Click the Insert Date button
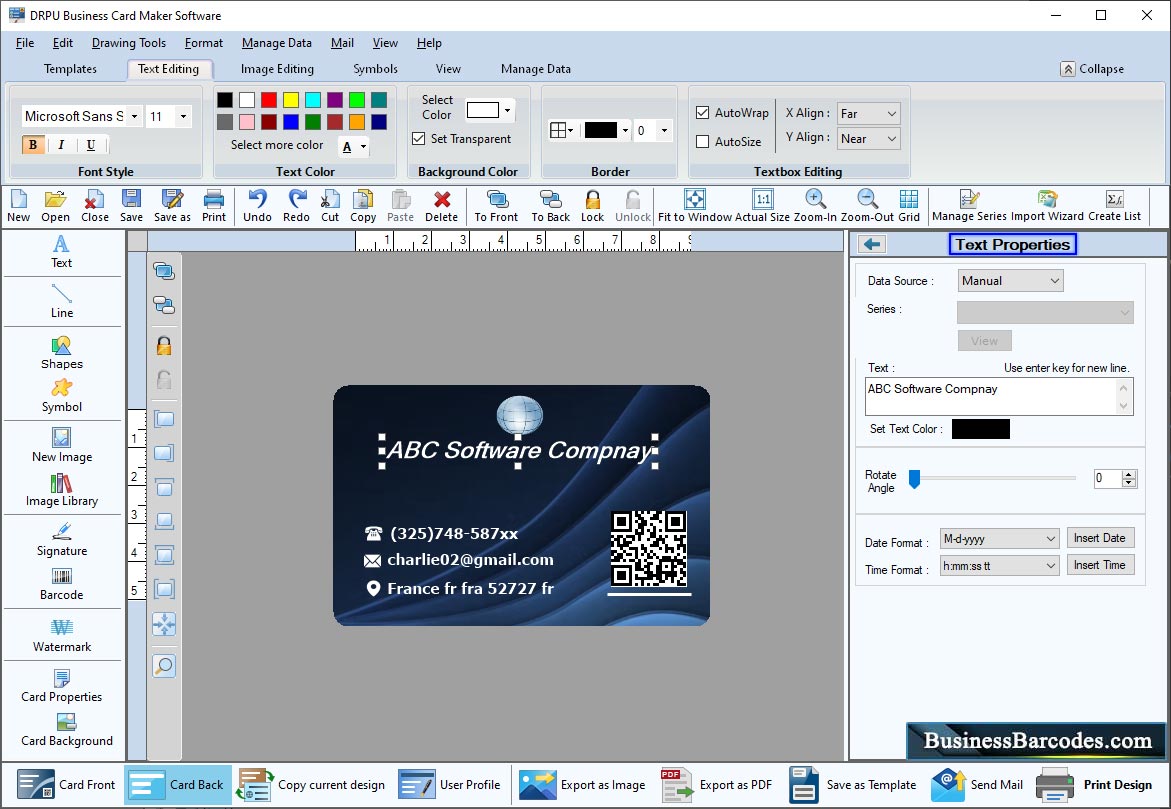 pyautogui.click(x=1099, y=538)
